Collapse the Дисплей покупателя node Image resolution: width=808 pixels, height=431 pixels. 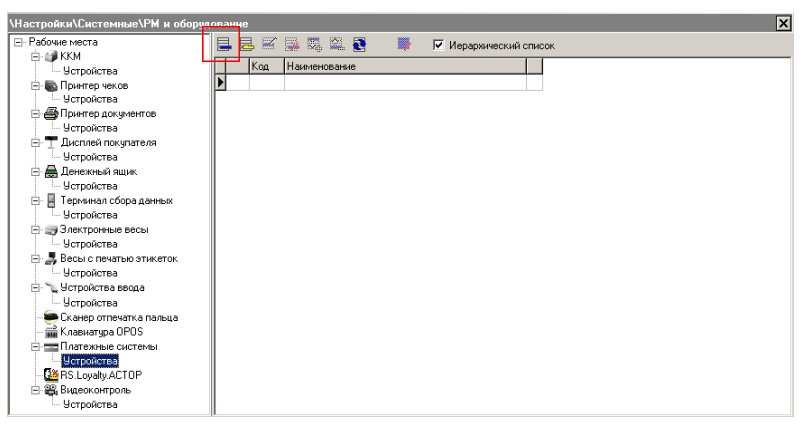(36, 142)
